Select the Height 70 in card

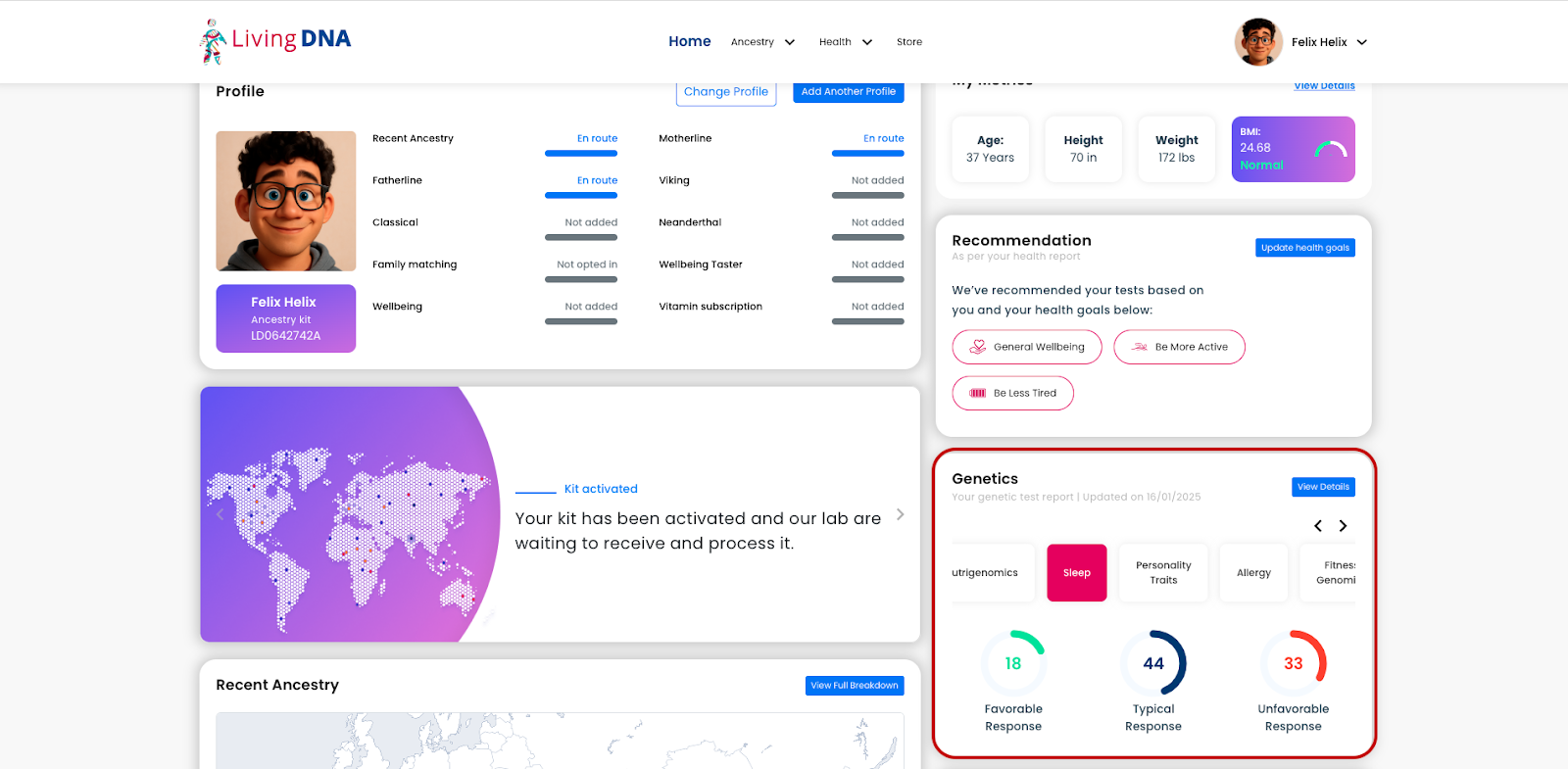(1083, 149)
